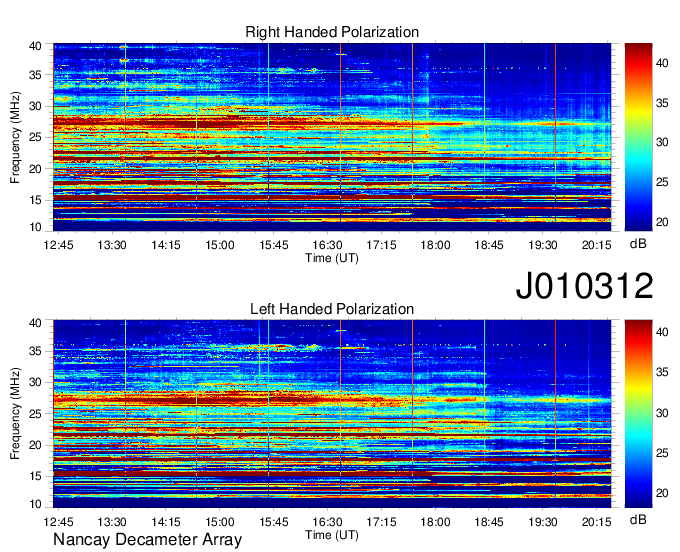
Task: Click the 40 dB tick of upper colorbar
Action: pos(662,63)
